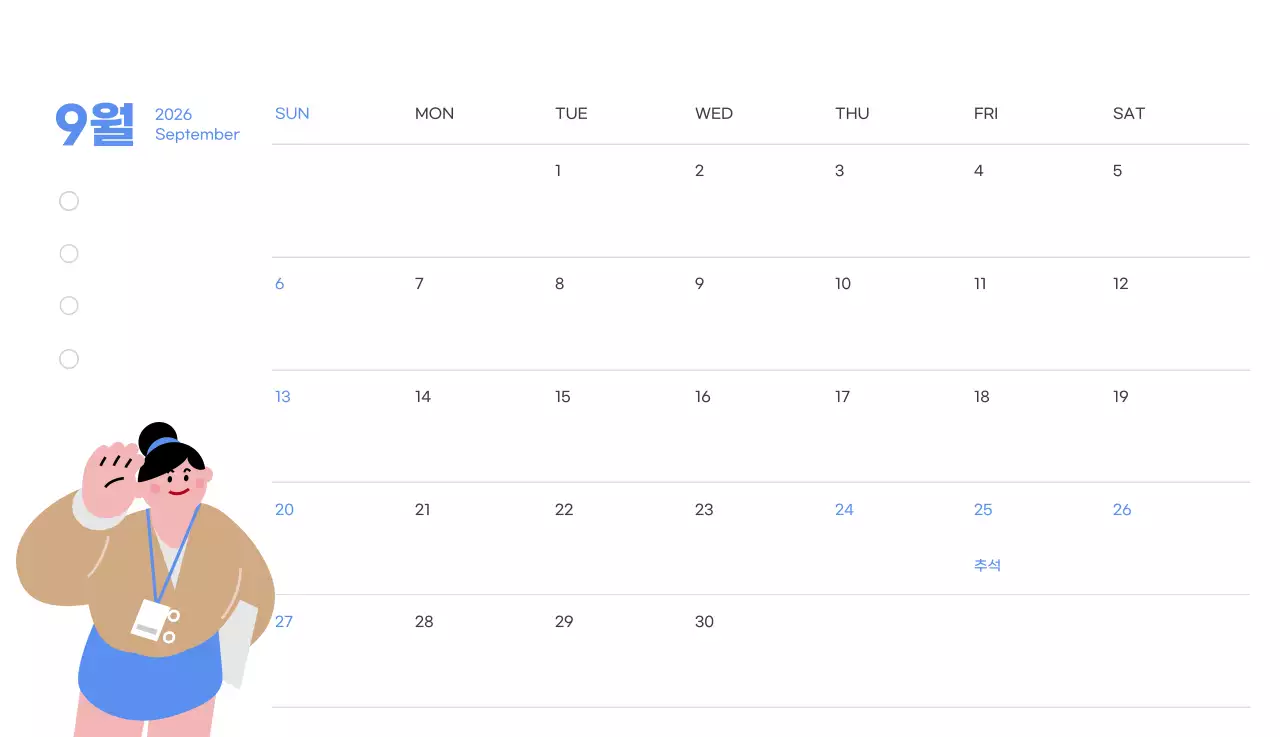Select Saturday the 12th

point(1120,284)
